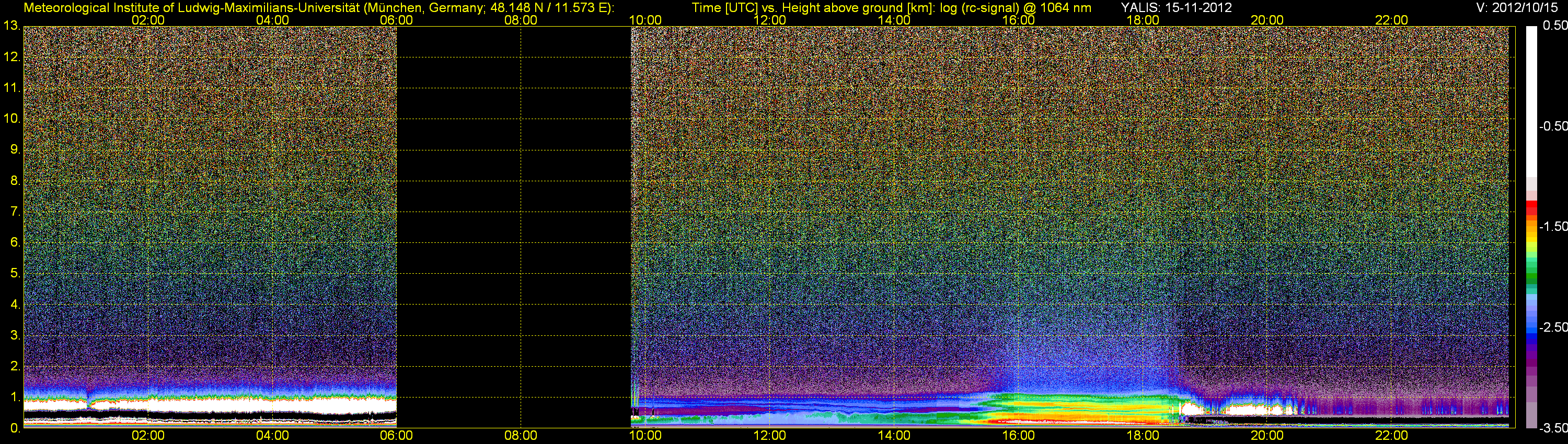This screenshot has height=444, width=1568.
Task: Click "22:00" on the upper time axis
Action: coord(1391,20)
